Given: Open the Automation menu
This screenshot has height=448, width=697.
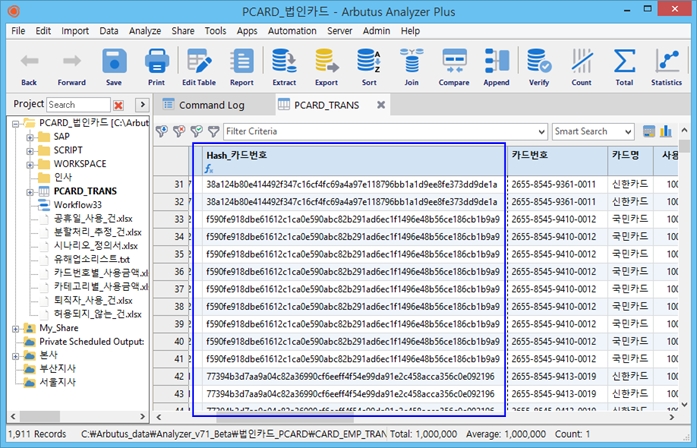Looking at the screenshot, I should pos(292,31).
